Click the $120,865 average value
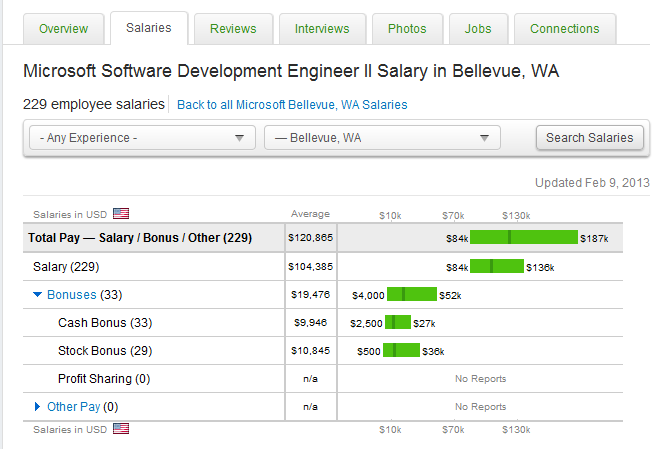Image resolution: width=663 pixels, height=449 pixels. (311, 238)
